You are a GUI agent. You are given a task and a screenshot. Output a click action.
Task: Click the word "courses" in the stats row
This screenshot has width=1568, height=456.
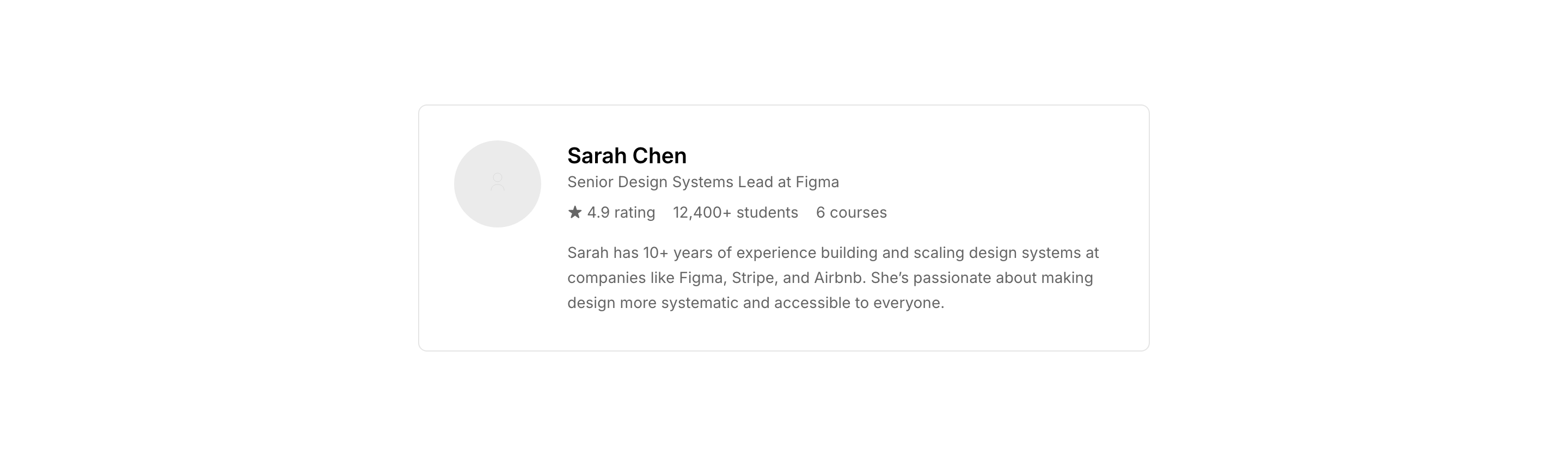point(858,212)
